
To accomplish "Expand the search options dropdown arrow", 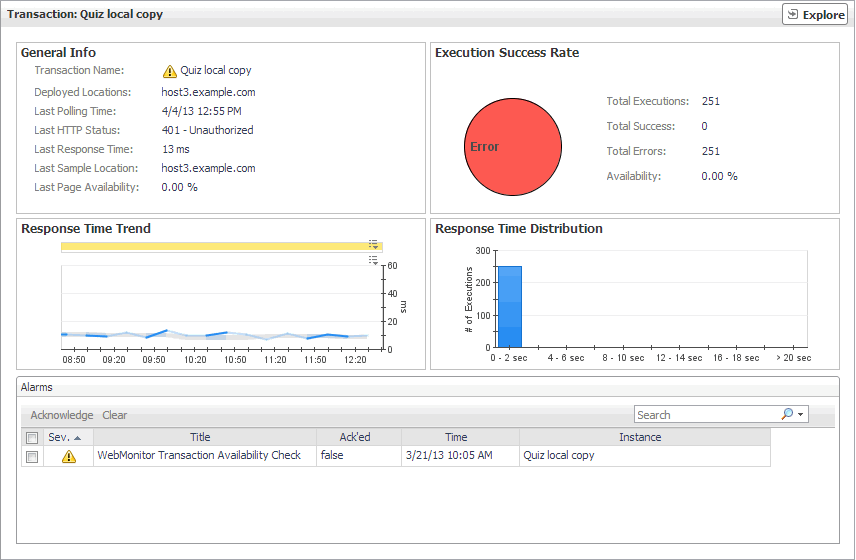I will pyautogui.click(x=800, y=414).
